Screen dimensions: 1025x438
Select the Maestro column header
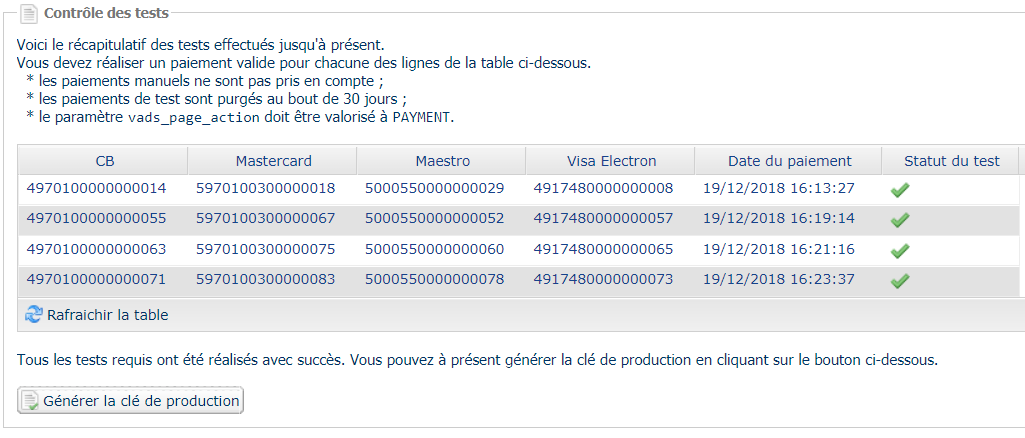click(x=442, y=161)
